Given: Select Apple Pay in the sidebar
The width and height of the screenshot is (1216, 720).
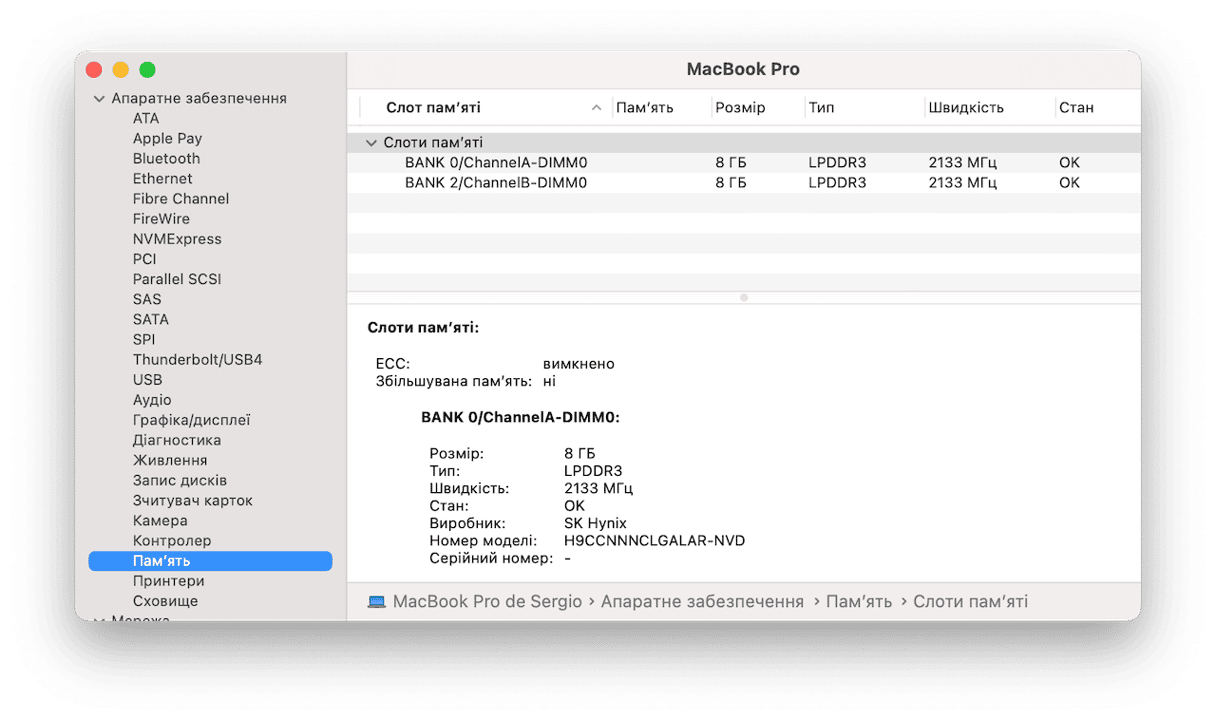Looking at the screenshot, I should [x=167, y=138].
